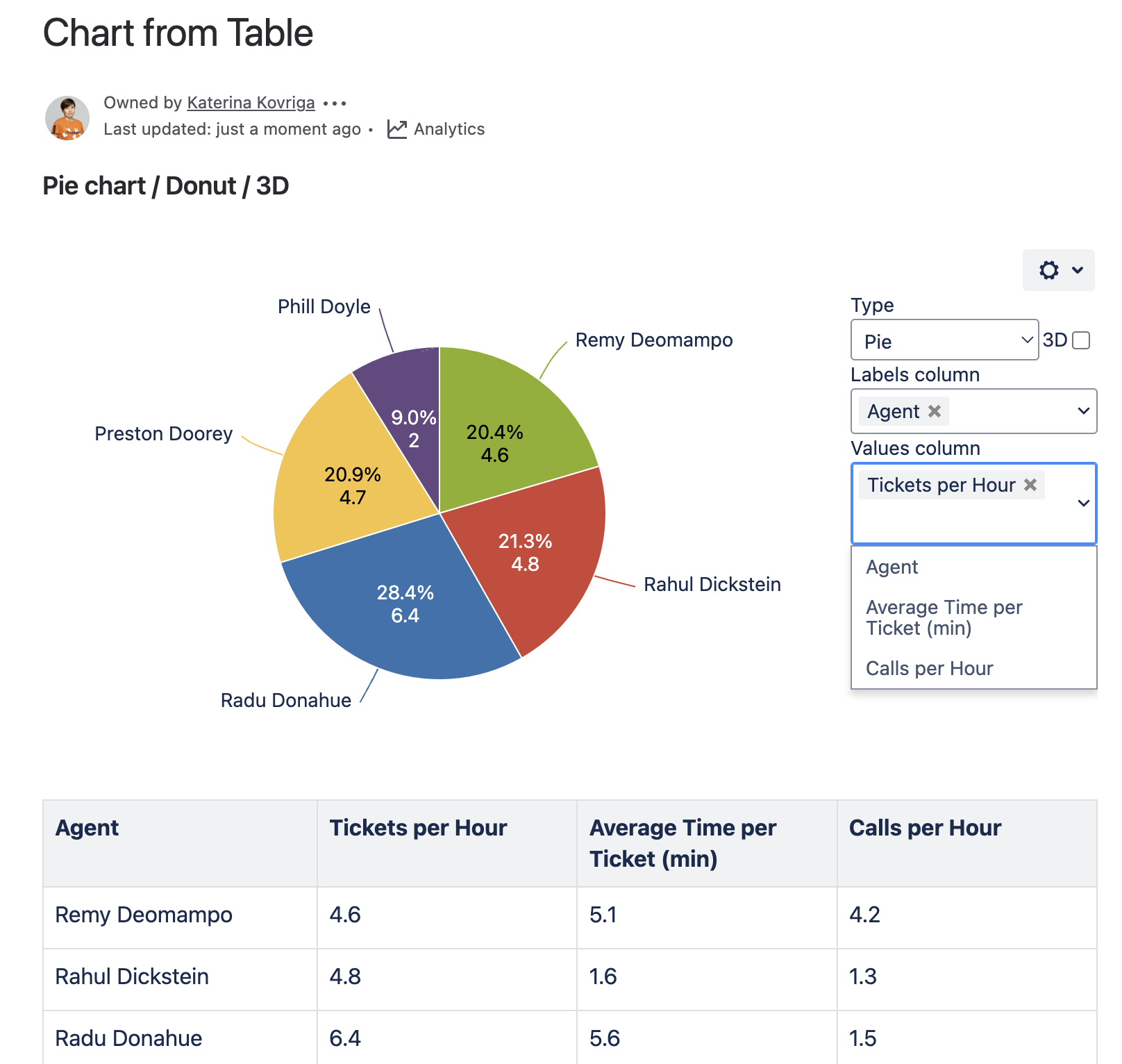Open the chart settings gear menu
Image resolution: width=1122 pixels, height=1064 pixels.
1058,270
